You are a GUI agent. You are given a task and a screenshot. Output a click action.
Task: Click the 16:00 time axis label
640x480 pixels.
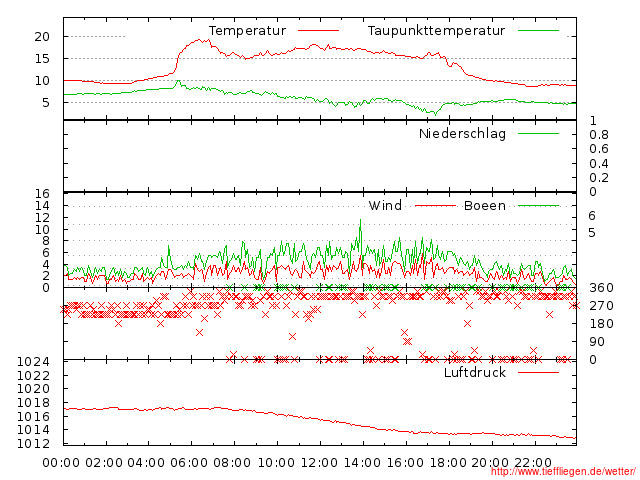click(405, 463)
